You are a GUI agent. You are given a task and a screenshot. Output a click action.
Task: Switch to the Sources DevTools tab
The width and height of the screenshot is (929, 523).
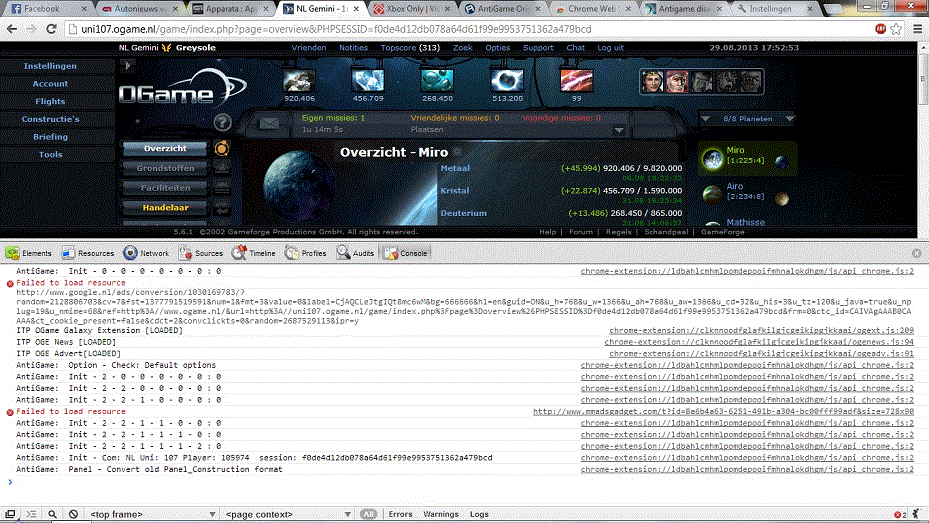tap(201, 253)
